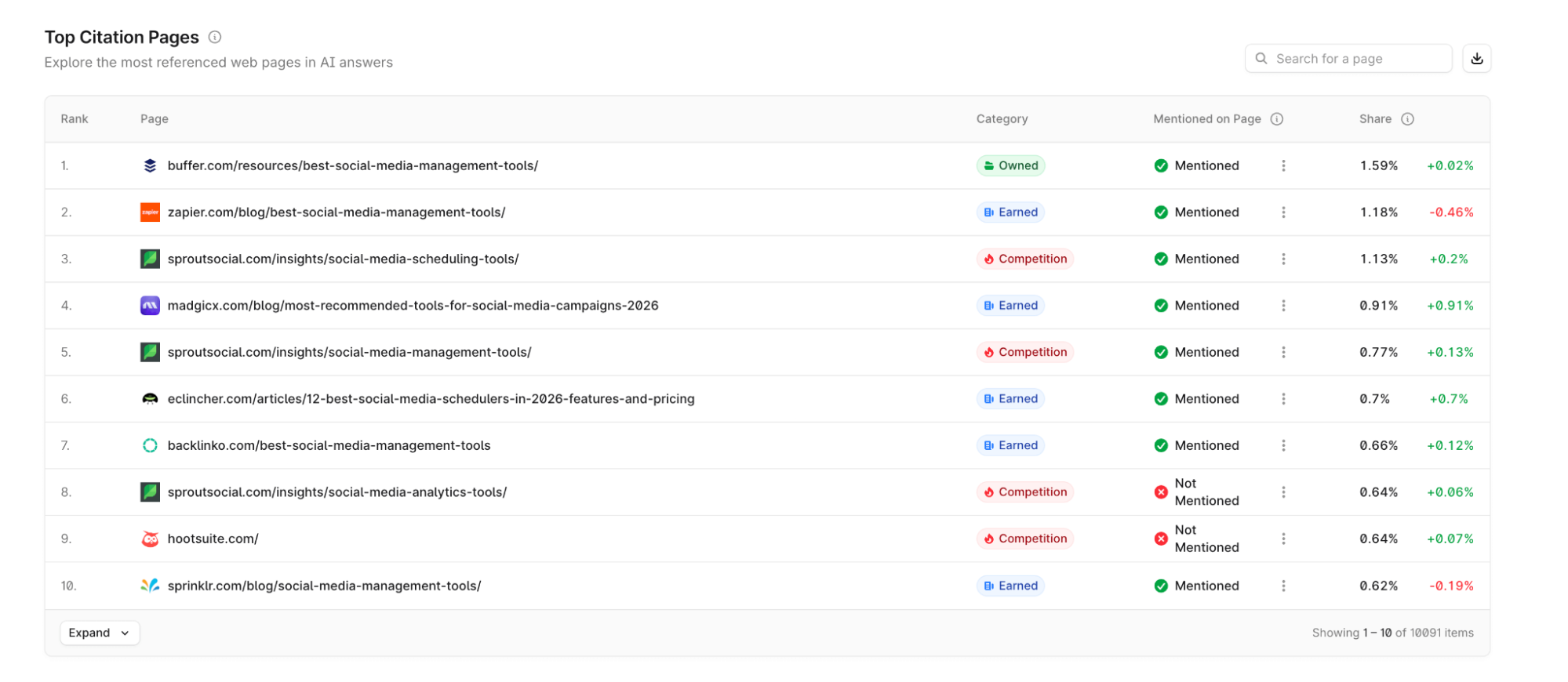
Task: Open buffer.com best-social-media-management-tools link
Action: coord(353,165)
